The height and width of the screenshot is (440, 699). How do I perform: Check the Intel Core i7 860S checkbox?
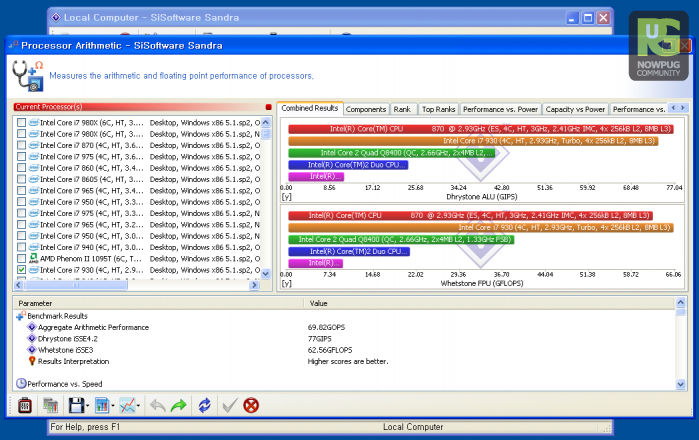click(21, 179)
